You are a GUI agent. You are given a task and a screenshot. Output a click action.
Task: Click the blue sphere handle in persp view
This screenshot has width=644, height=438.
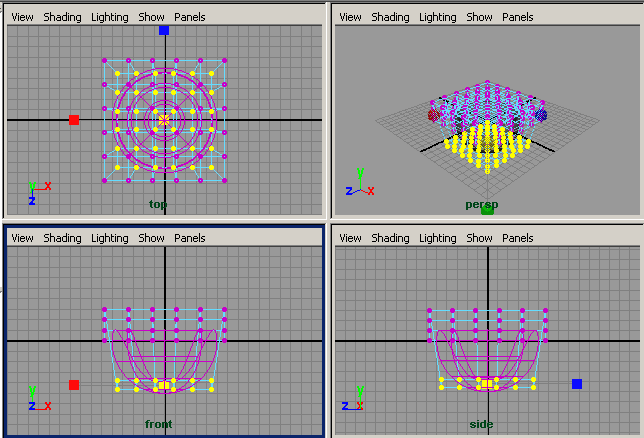coord(541,115)
